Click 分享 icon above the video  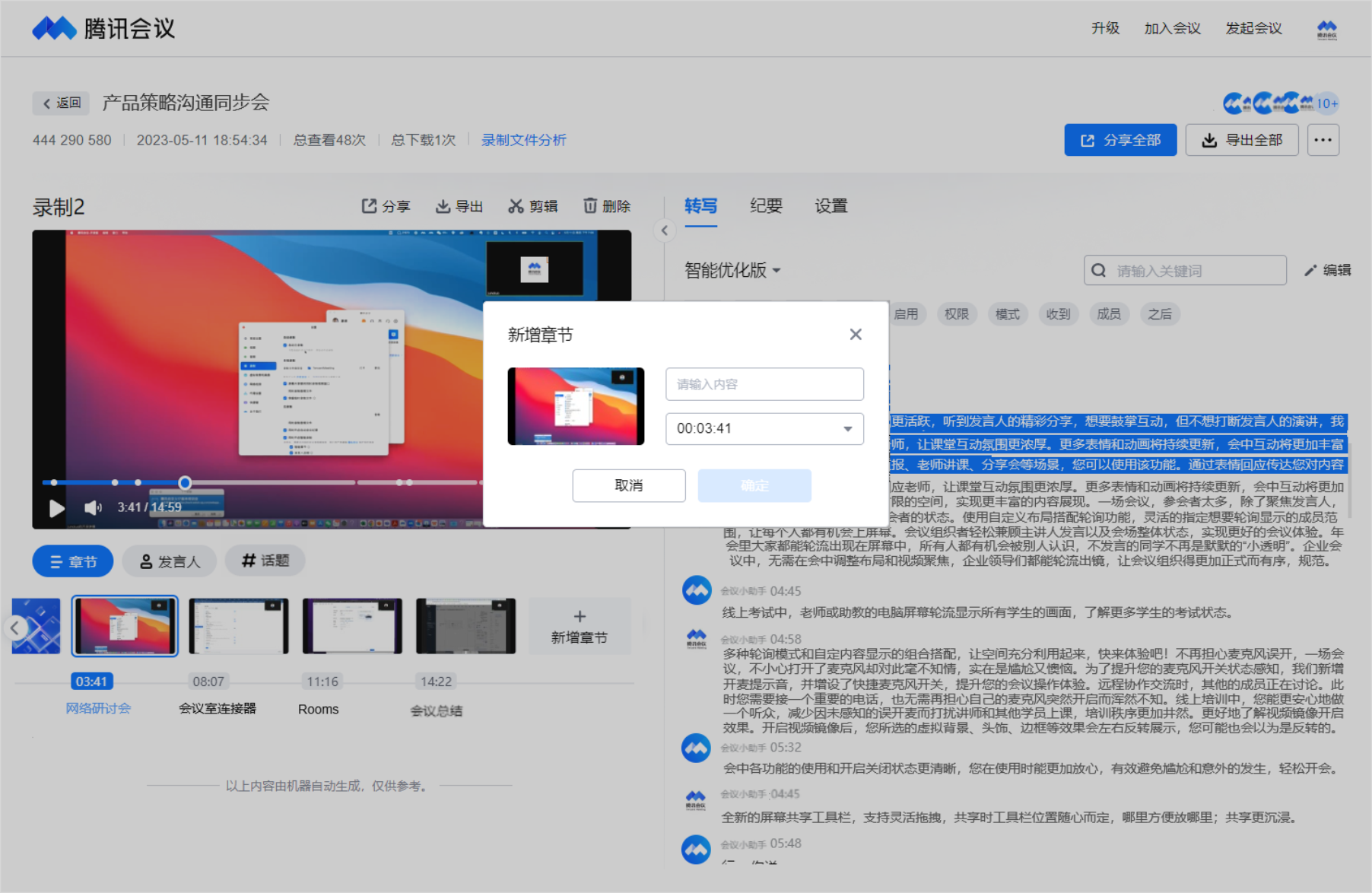point(386,206)
